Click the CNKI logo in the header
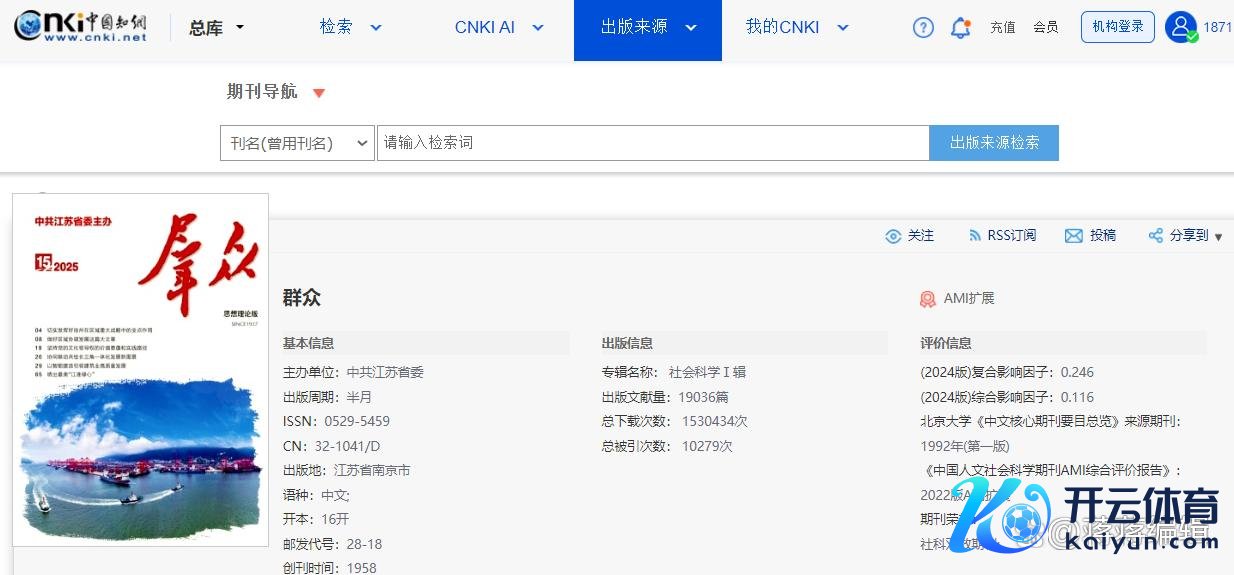Screen dimensions: 1234x575 click(x=80, y=27)
